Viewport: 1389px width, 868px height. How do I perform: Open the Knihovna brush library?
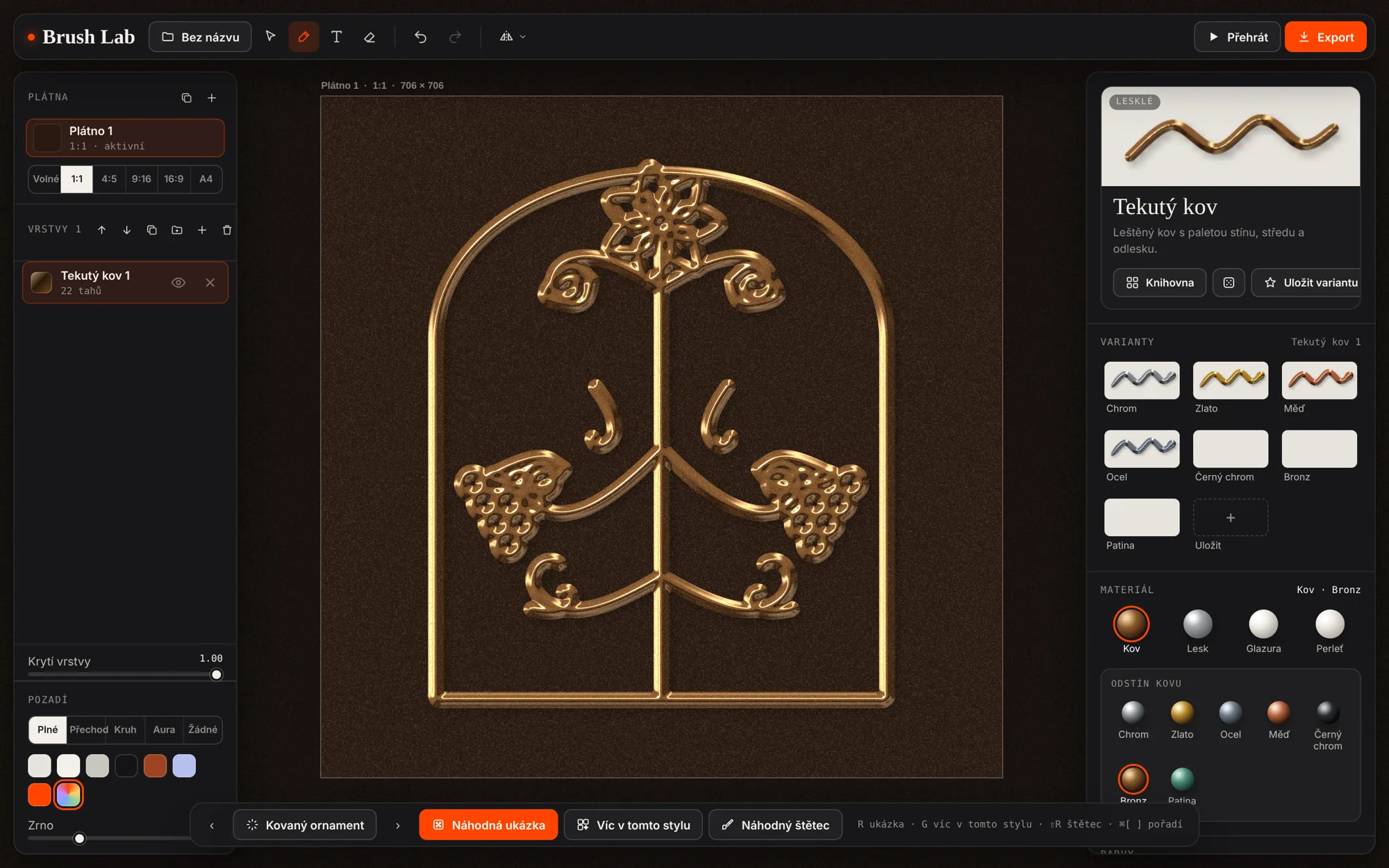pyautogui.click(x=1160, y=283)
